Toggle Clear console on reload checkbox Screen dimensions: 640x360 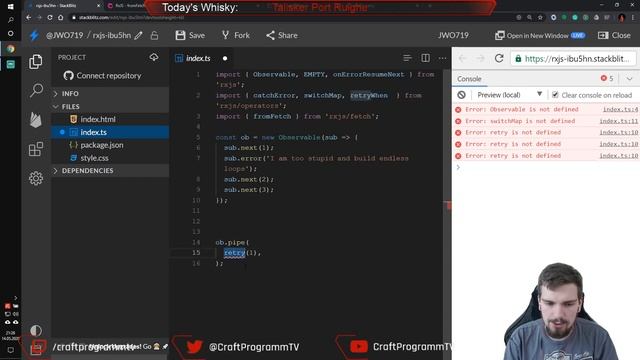click(555, 95)
